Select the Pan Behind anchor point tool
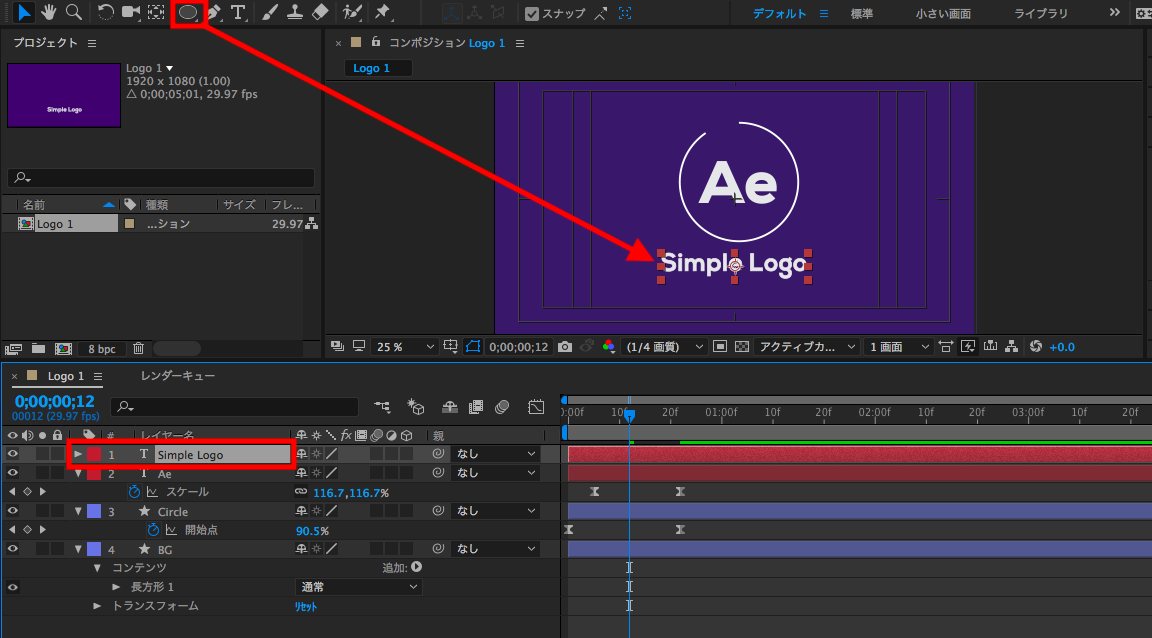Screen dimensions: 1152x638 pos(156,12)
